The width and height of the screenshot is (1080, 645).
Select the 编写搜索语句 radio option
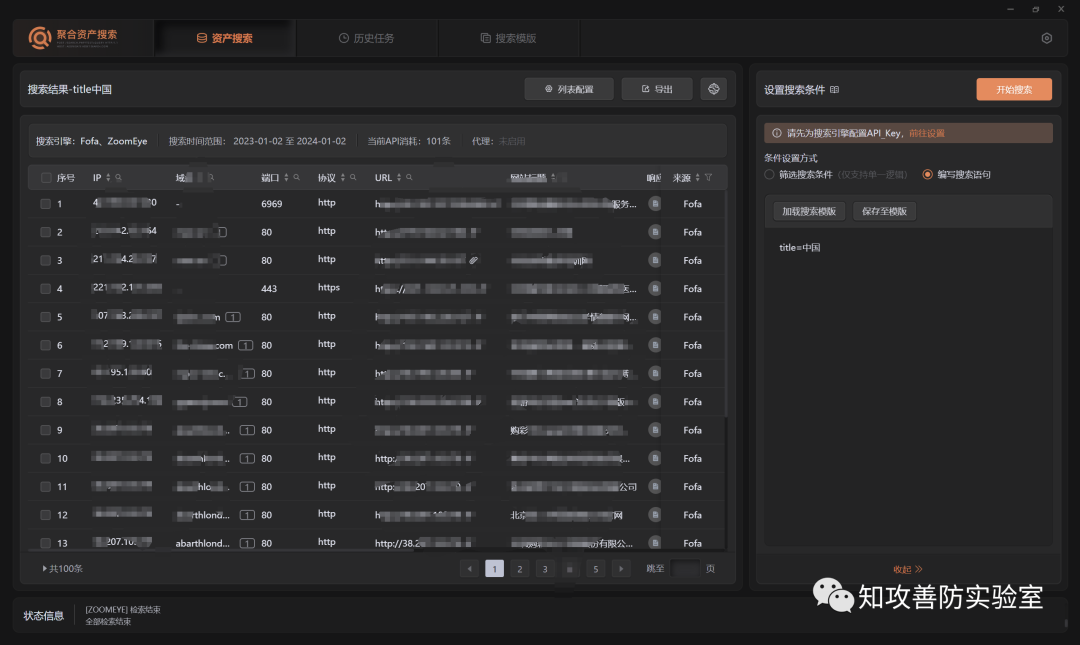(928, 174)
